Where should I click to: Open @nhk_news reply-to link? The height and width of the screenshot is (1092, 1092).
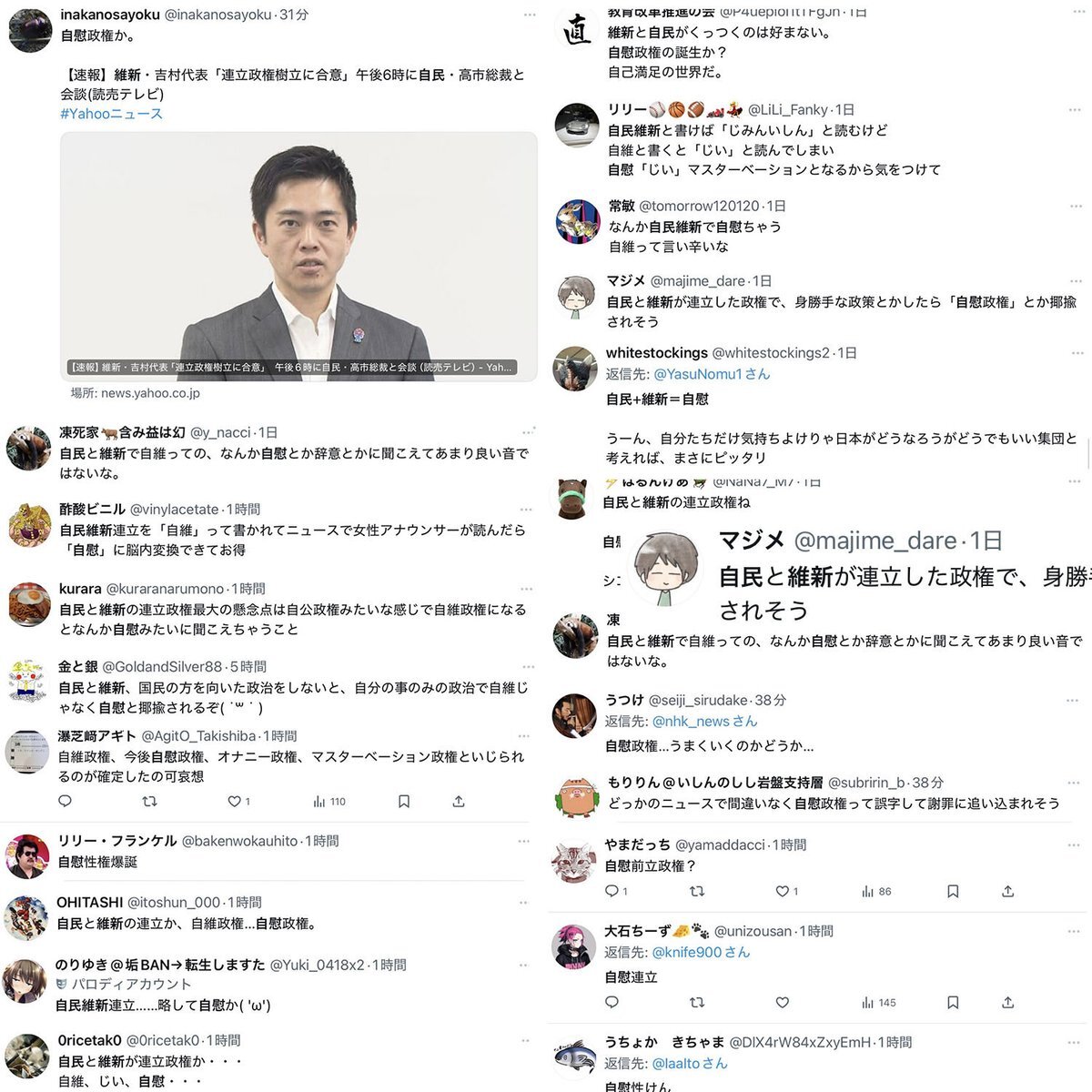(x=704, y=721)
